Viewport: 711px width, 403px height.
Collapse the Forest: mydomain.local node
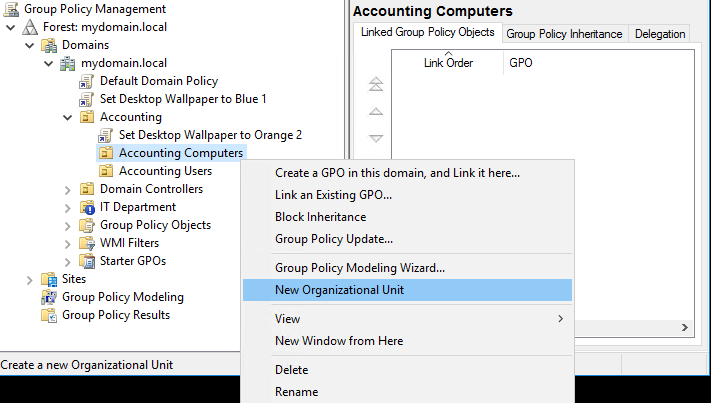coord(10,28)
